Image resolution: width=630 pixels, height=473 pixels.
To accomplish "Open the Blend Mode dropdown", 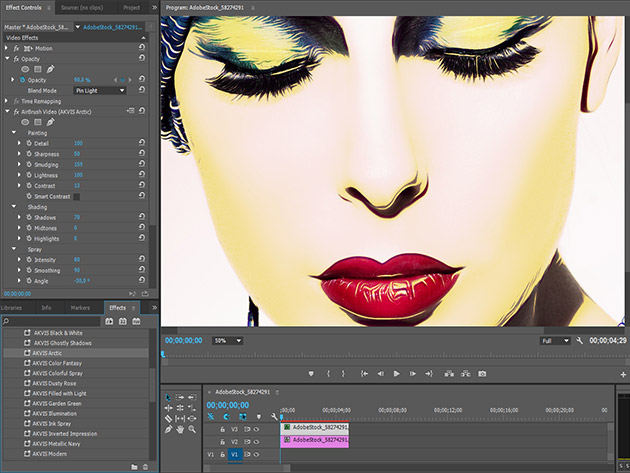I will point(100,90).
